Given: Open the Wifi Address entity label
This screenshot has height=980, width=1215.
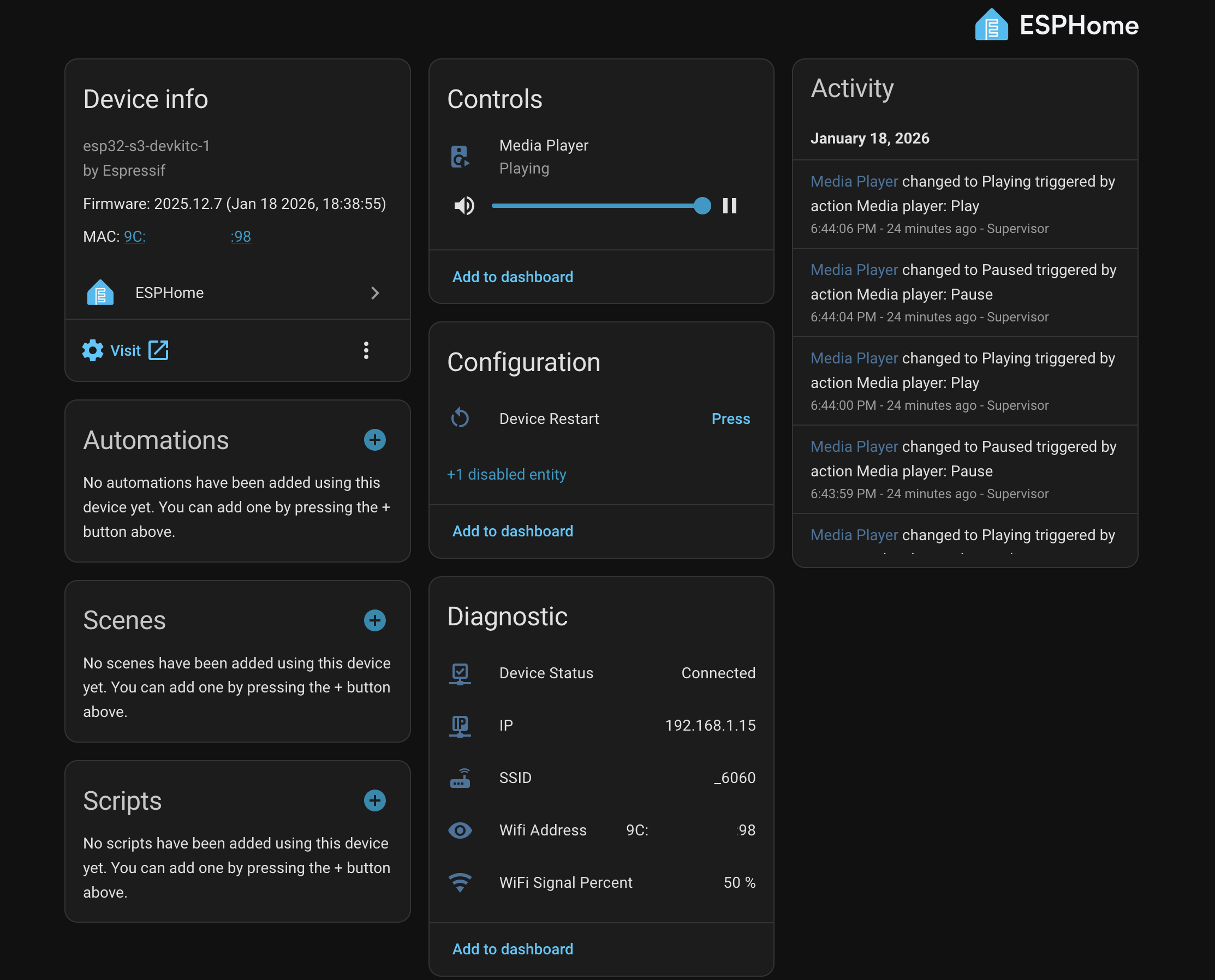Looking at the screenshot, I should point(543,830).
